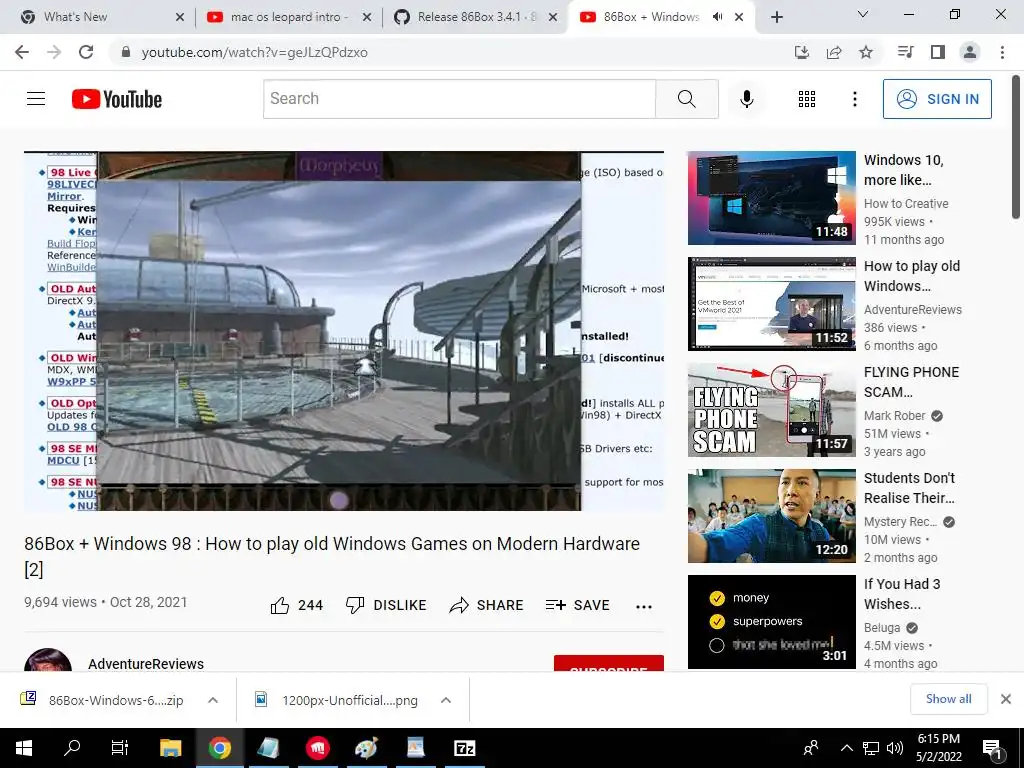
Task: Open If You Had 3 Wishes thumbnail
Action: coord(771,622)
